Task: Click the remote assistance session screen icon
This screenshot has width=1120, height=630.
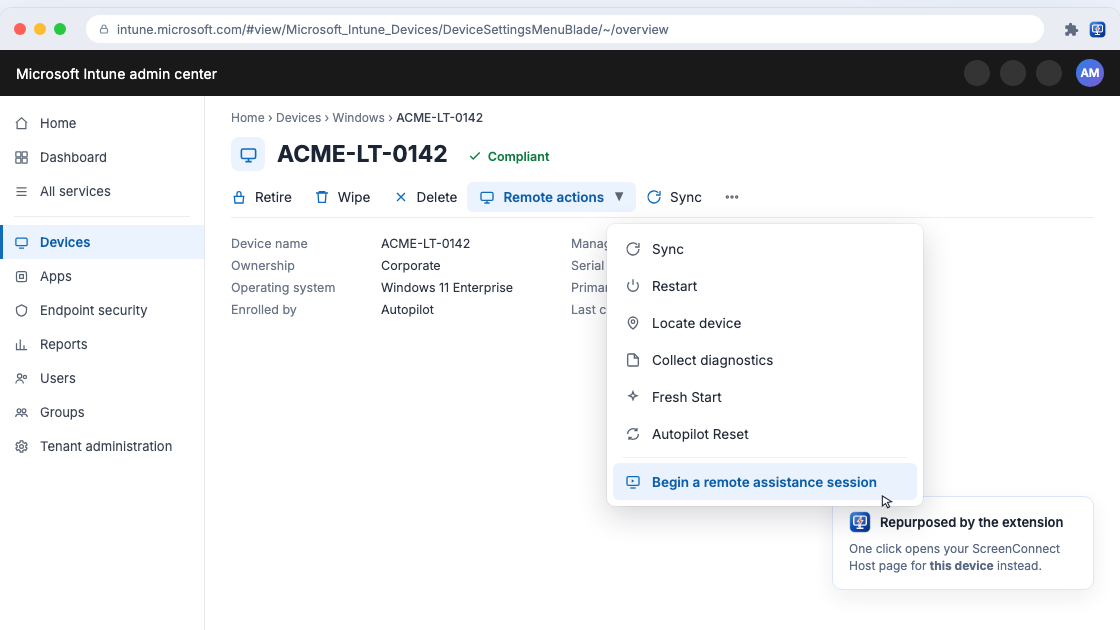Action: (x=633, y=482)
